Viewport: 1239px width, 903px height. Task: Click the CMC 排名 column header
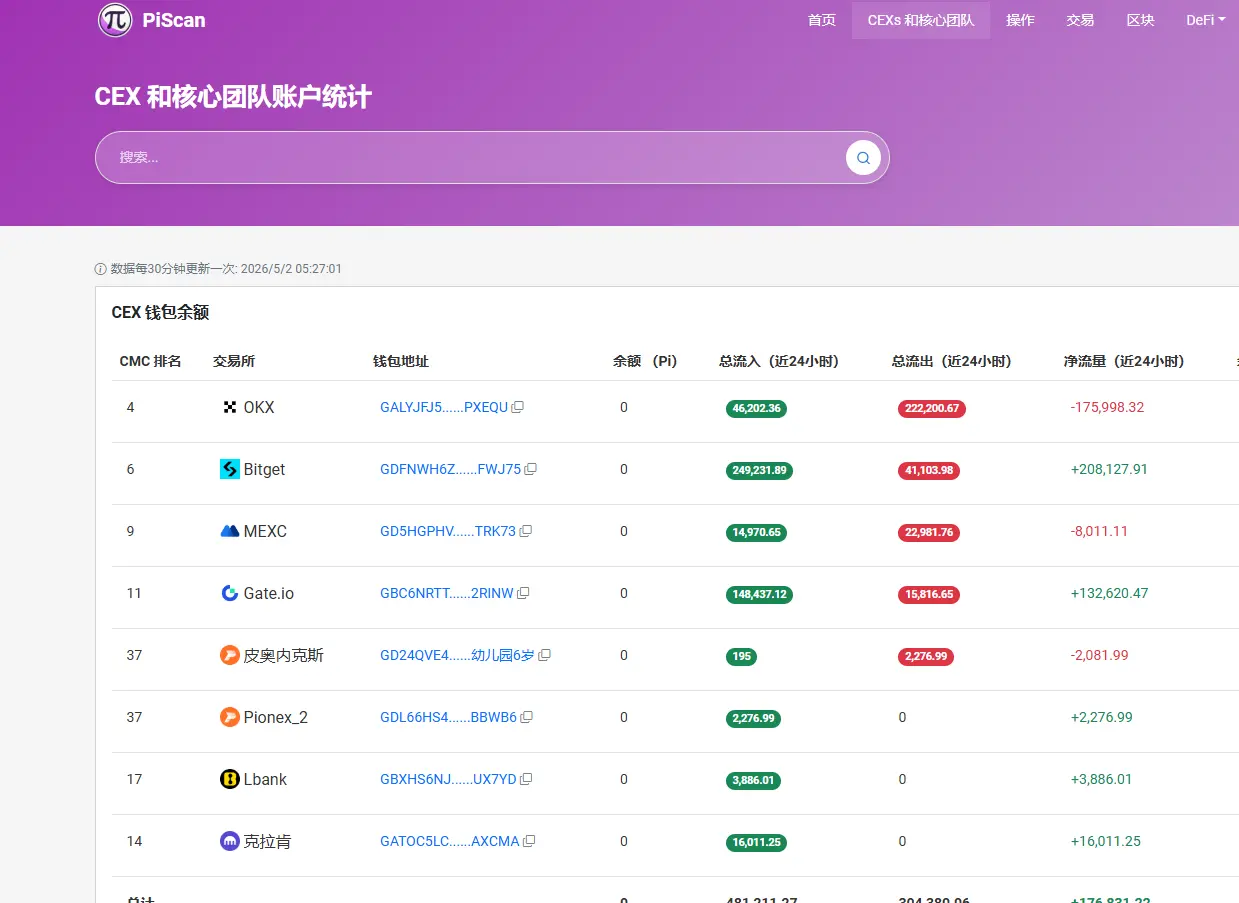[150, 361]
